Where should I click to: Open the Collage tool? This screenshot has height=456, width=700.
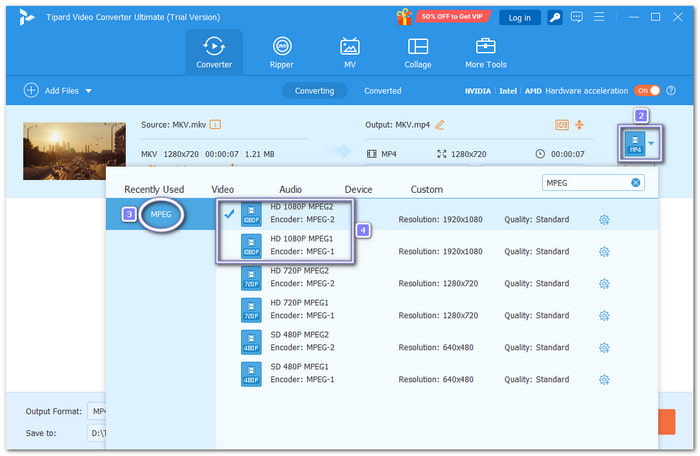point(418,52)
